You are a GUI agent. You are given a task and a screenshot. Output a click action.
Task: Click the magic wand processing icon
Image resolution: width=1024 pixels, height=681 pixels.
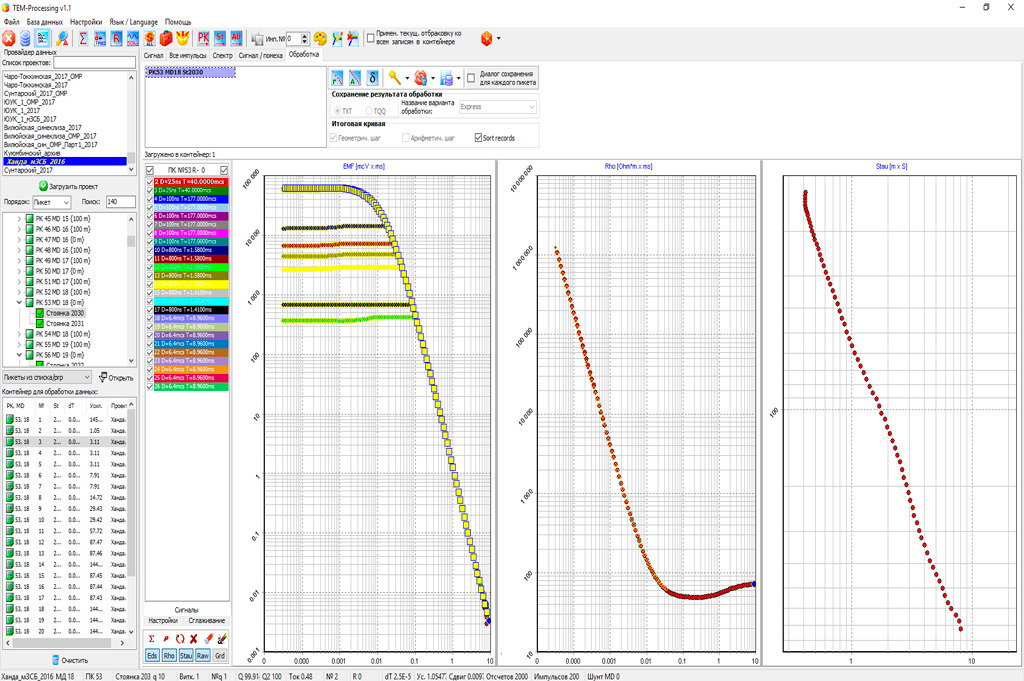pyautogui.click(x=395, y=77)
